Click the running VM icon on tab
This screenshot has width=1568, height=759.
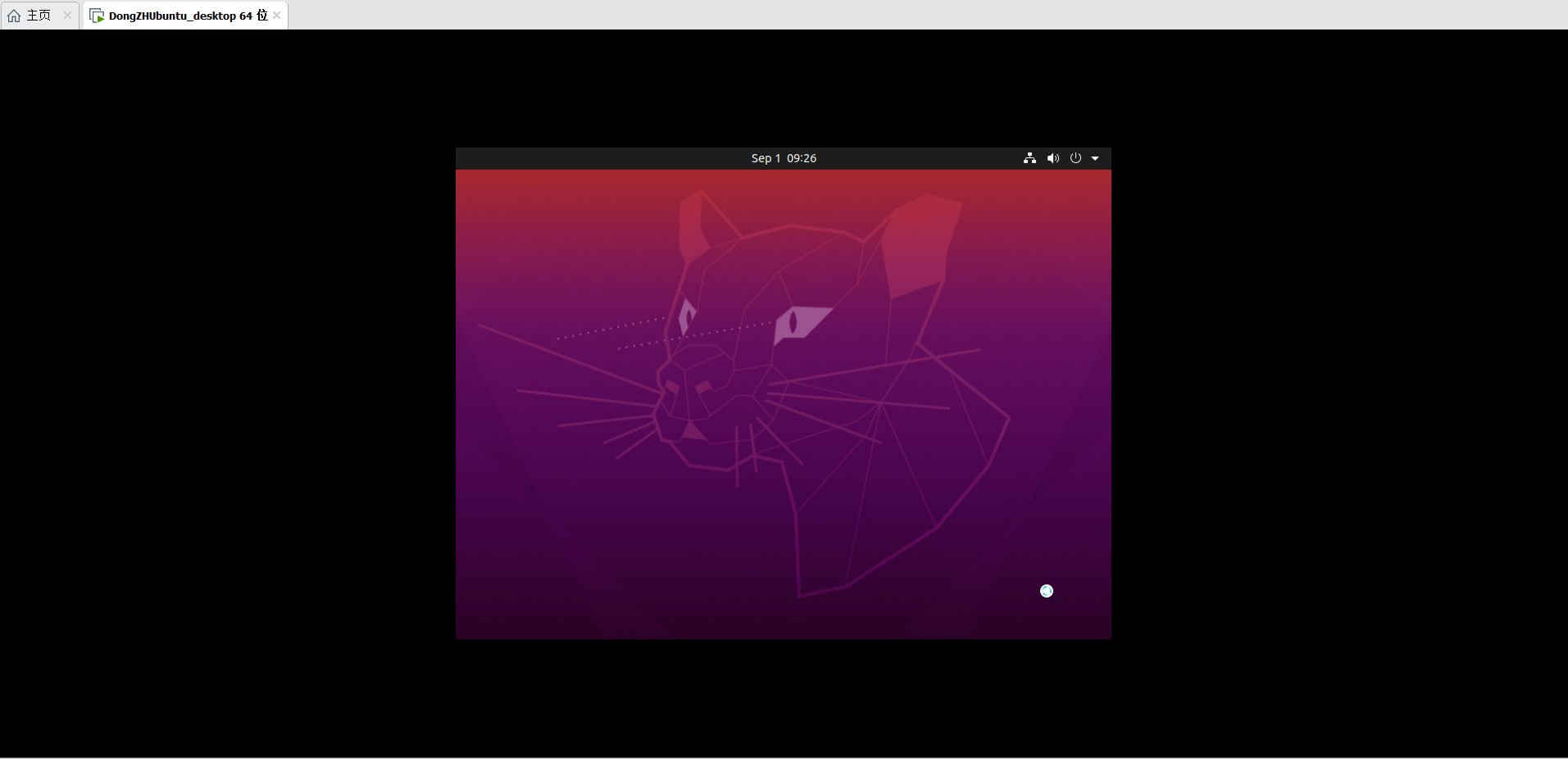(x=97, y=16)
